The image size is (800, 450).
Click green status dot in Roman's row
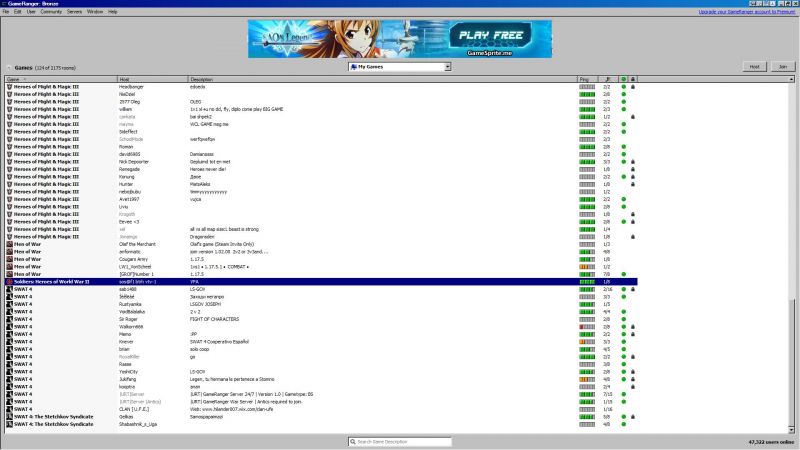coord(623,147)
